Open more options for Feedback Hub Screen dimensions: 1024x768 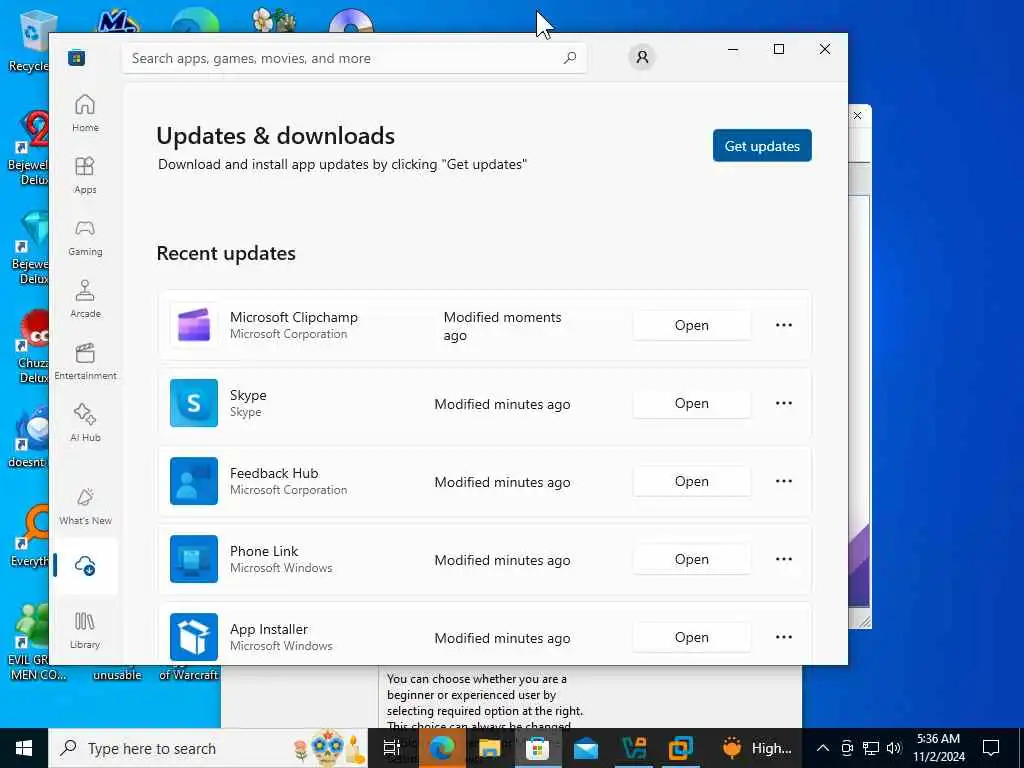pos(784,481)
